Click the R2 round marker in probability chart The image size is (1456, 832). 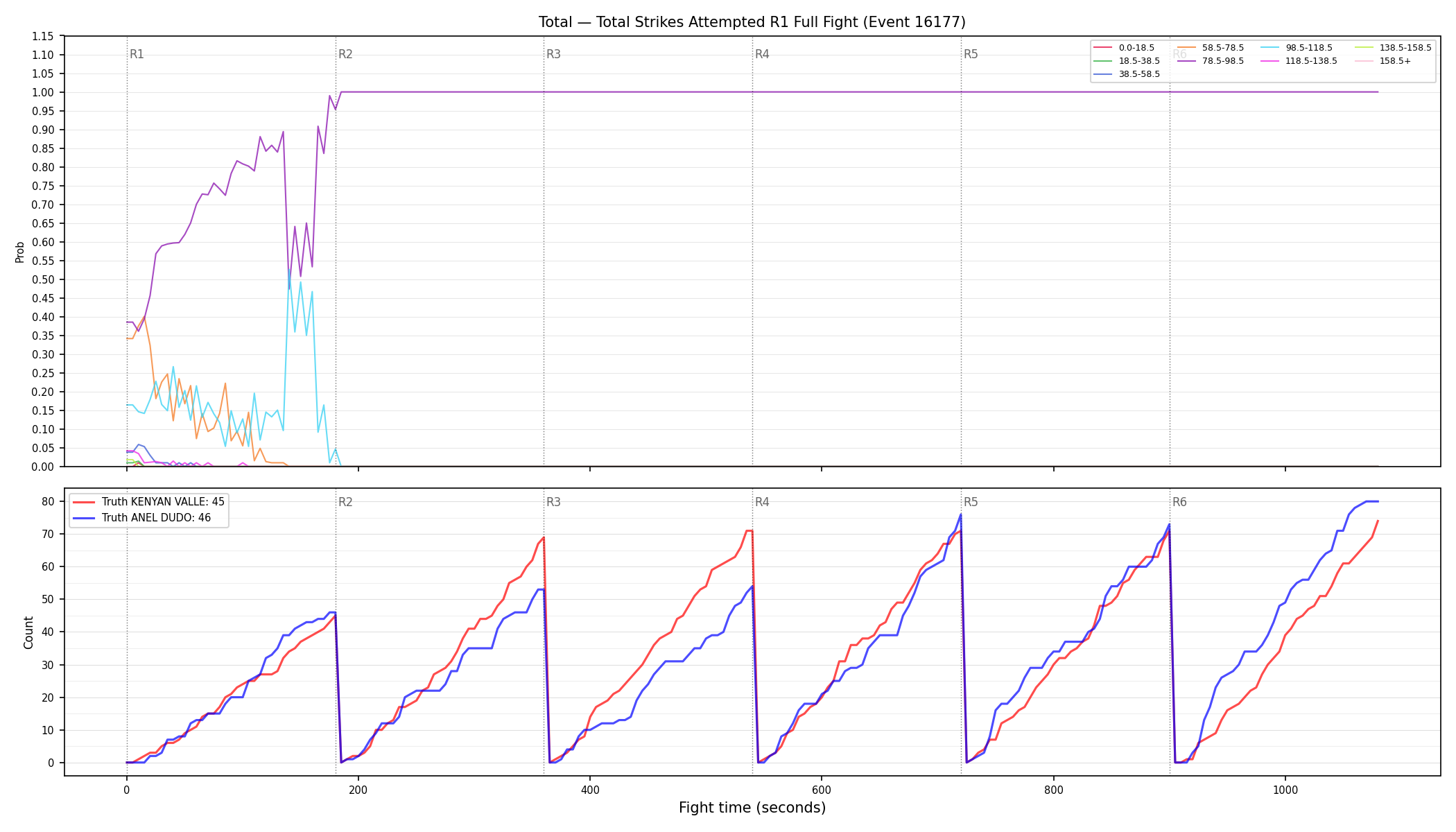[345, 55]
